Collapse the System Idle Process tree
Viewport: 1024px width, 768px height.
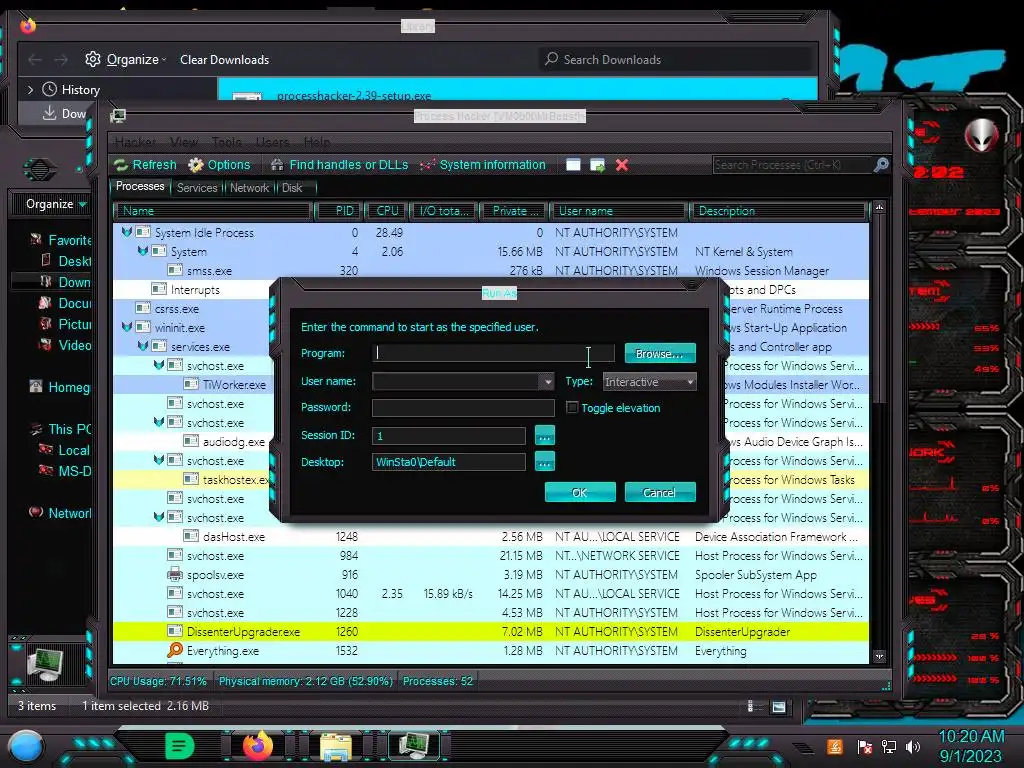pos(127,232)
